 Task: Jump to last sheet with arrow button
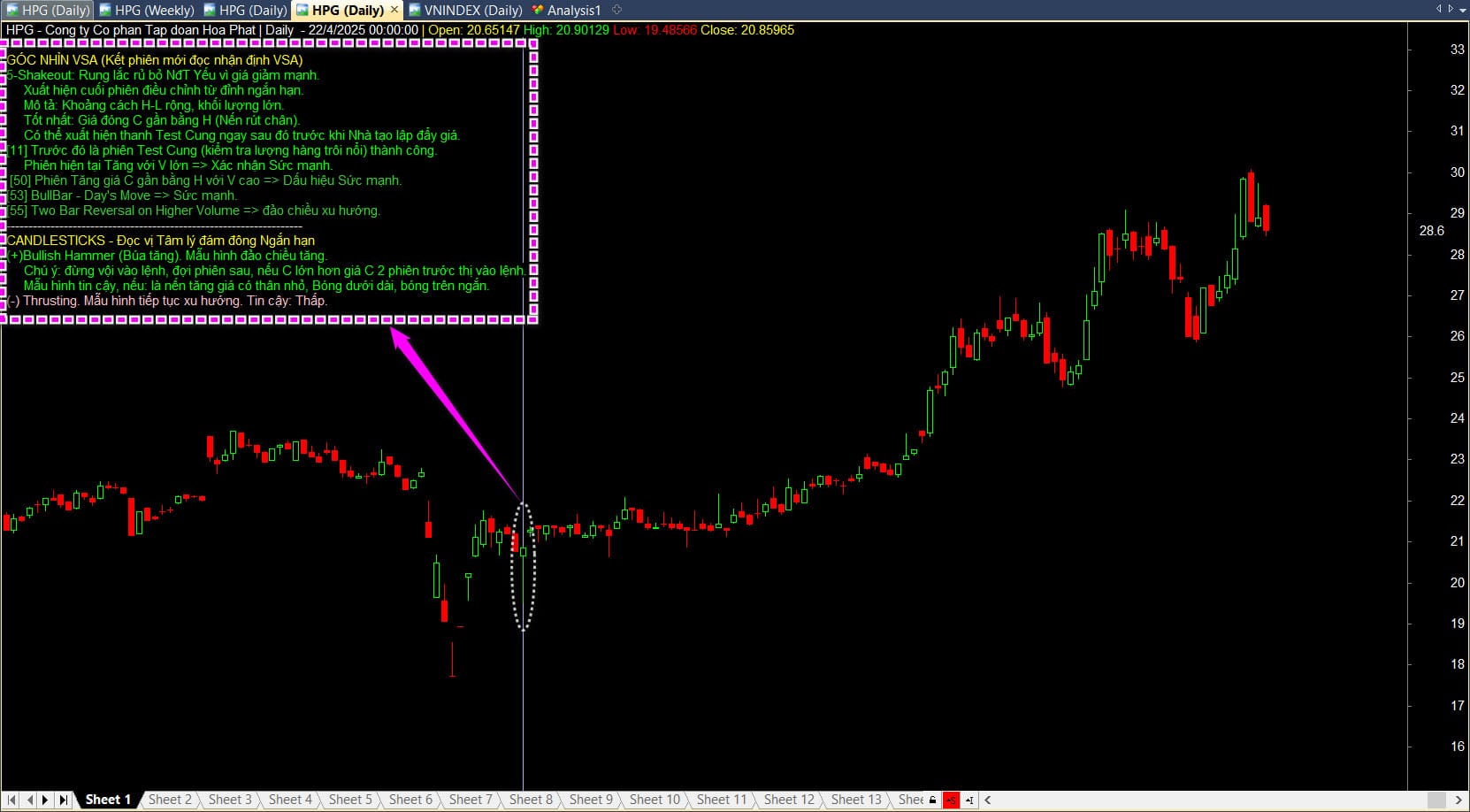(x=63, y=800)
